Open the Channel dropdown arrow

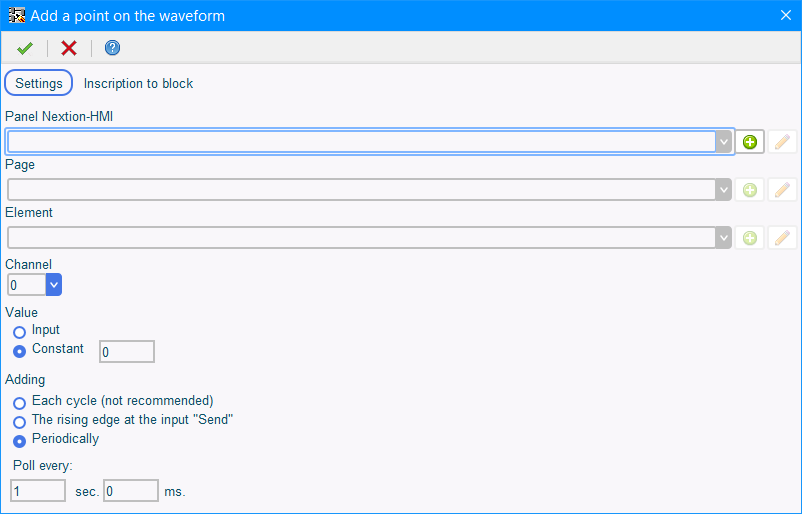(54, 285)
